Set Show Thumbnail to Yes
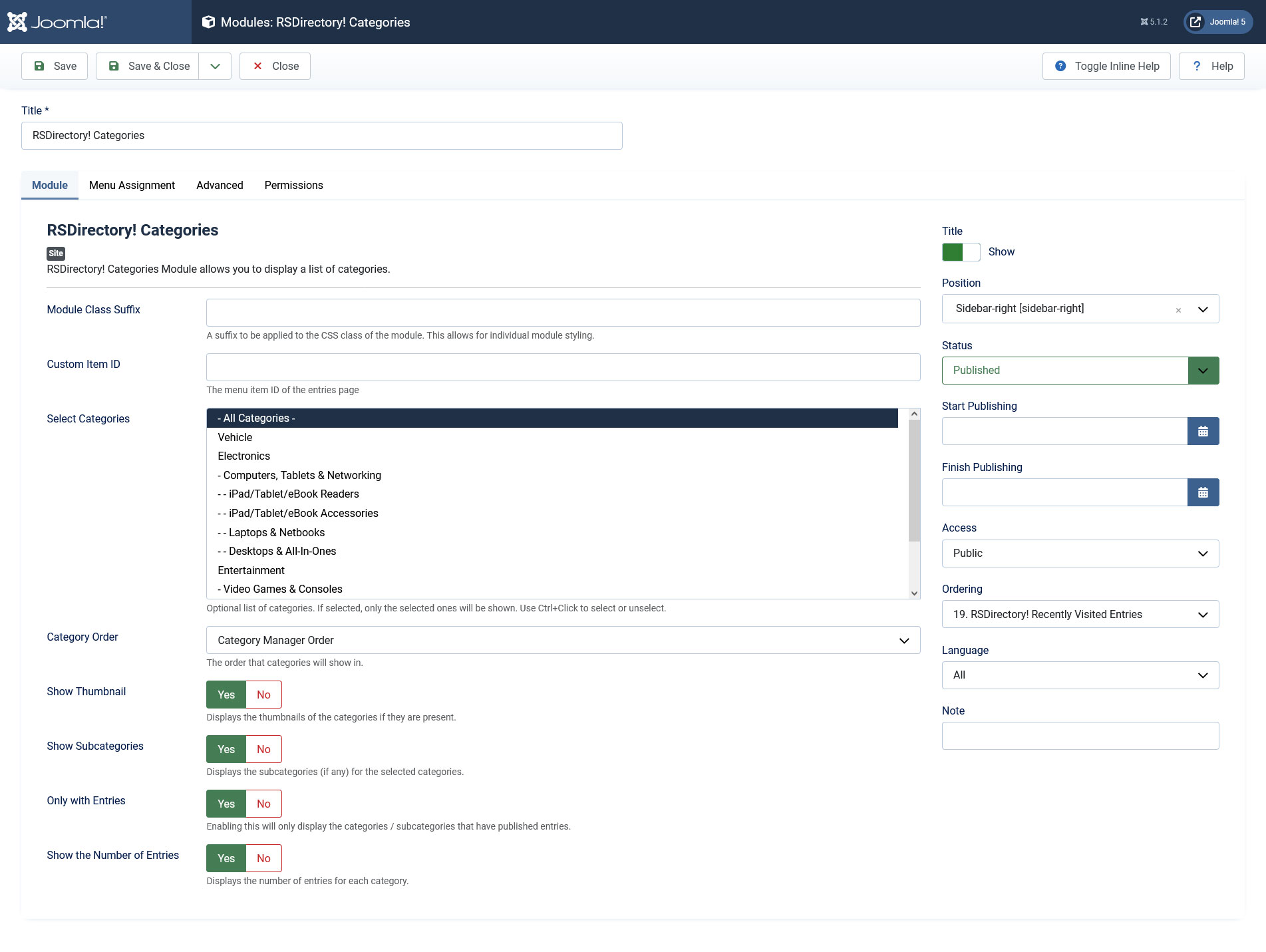 (226, 695)
